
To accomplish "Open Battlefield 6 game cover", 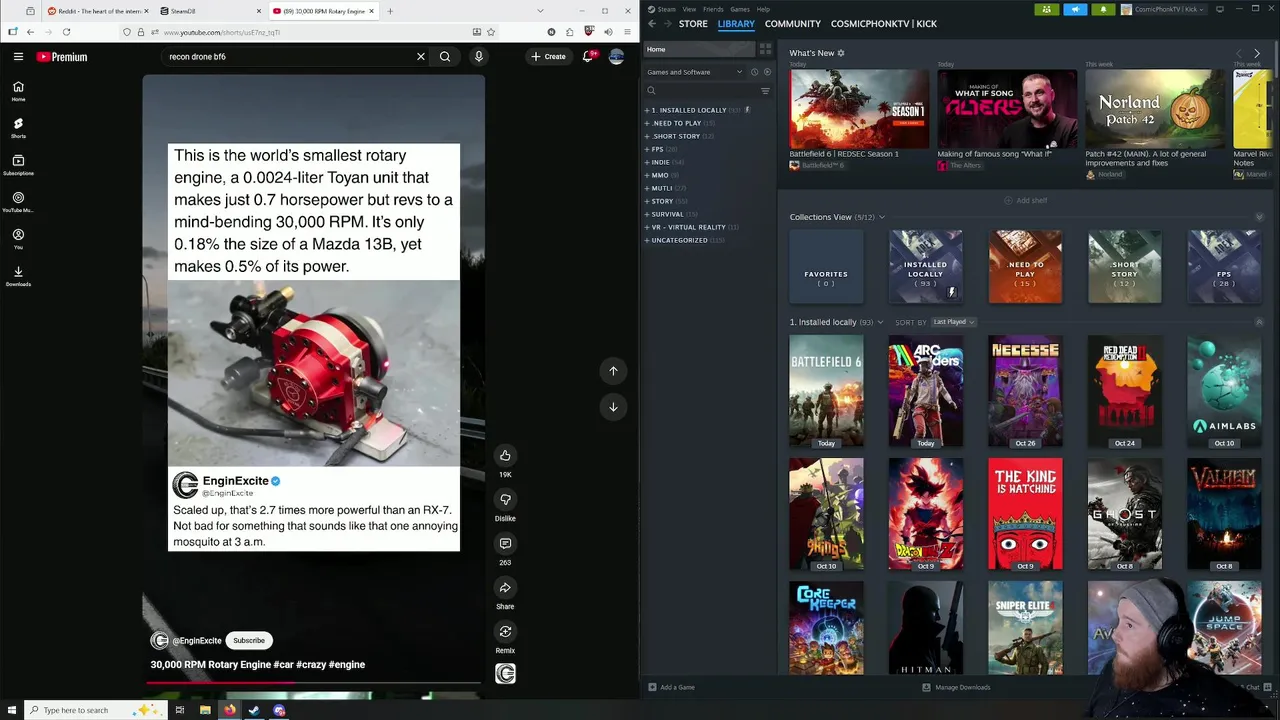I will 826,391.
